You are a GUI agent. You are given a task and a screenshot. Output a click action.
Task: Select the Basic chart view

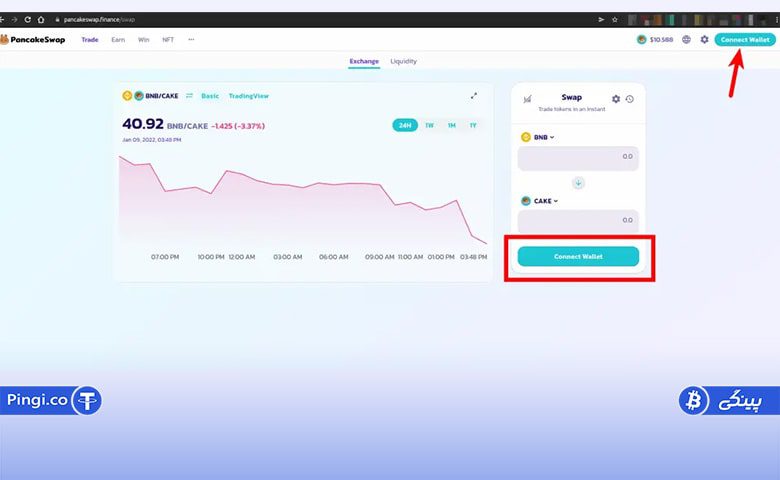coord(210,96)
